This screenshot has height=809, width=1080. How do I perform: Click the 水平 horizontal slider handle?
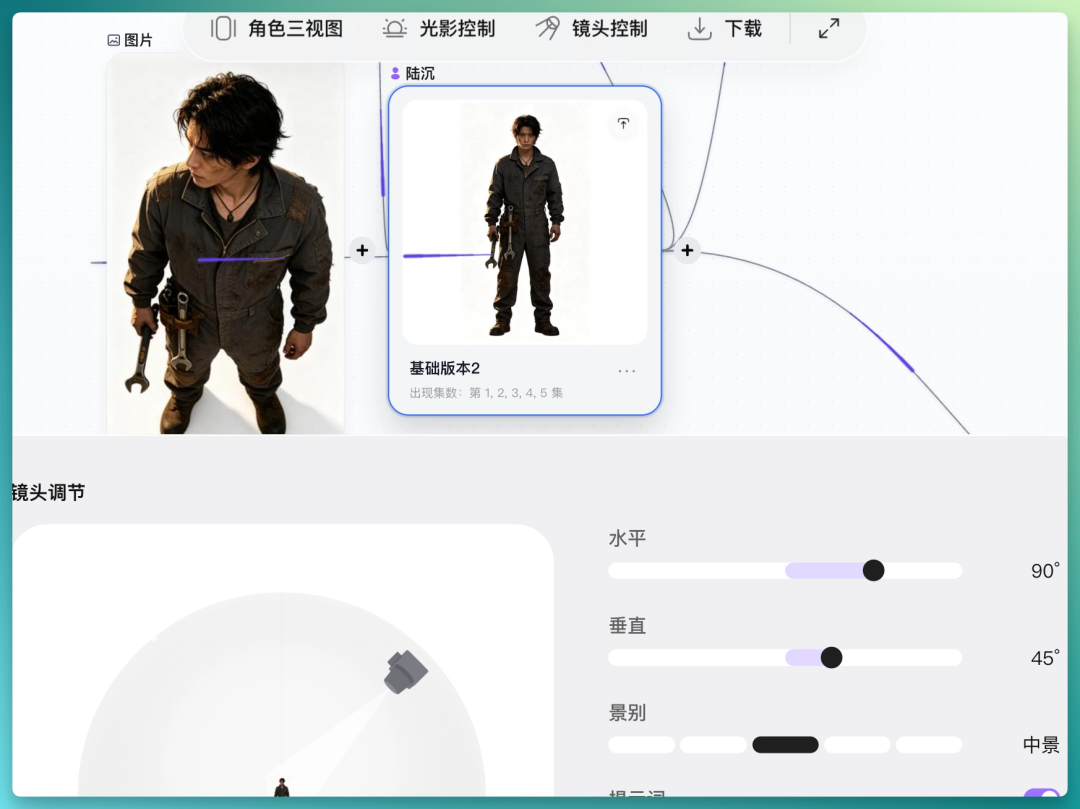point(873,570)
